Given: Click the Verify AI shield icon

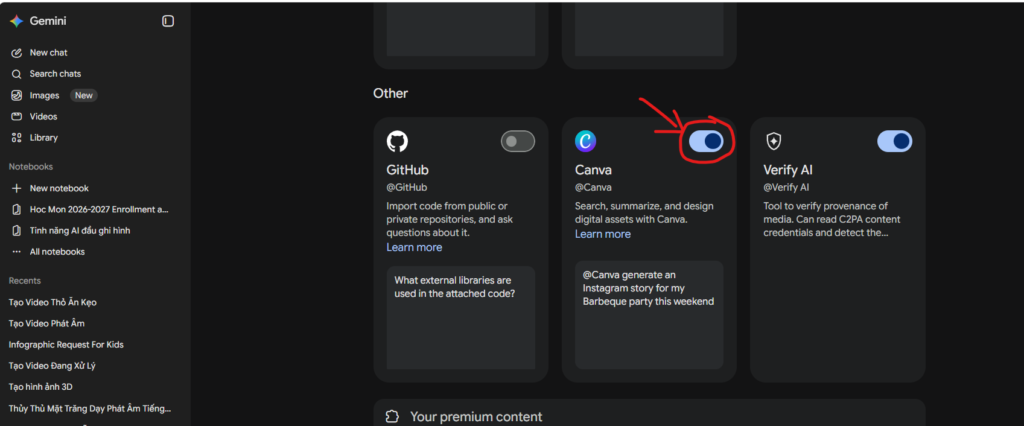Looking at the screenshot, I should 774,141.
